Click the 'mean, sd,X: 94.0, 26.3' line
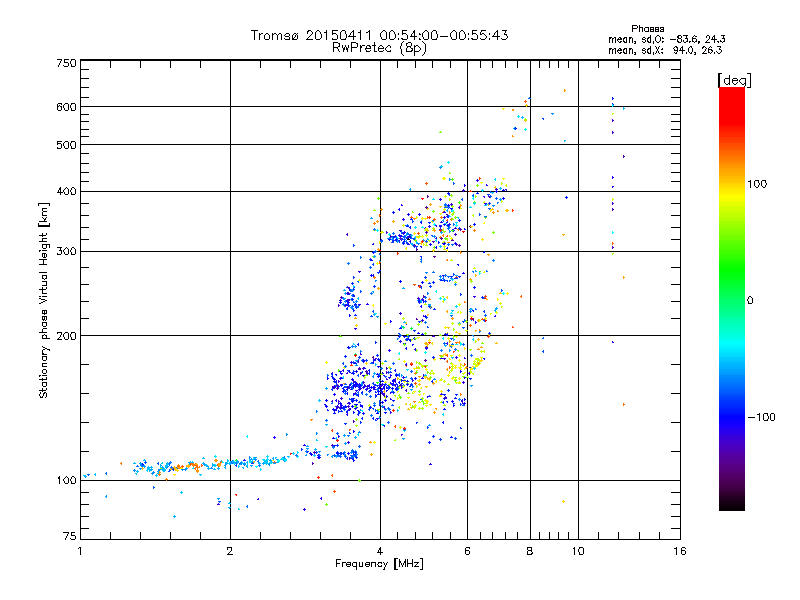Screen dimensions: 800x600 coord(665,50)
